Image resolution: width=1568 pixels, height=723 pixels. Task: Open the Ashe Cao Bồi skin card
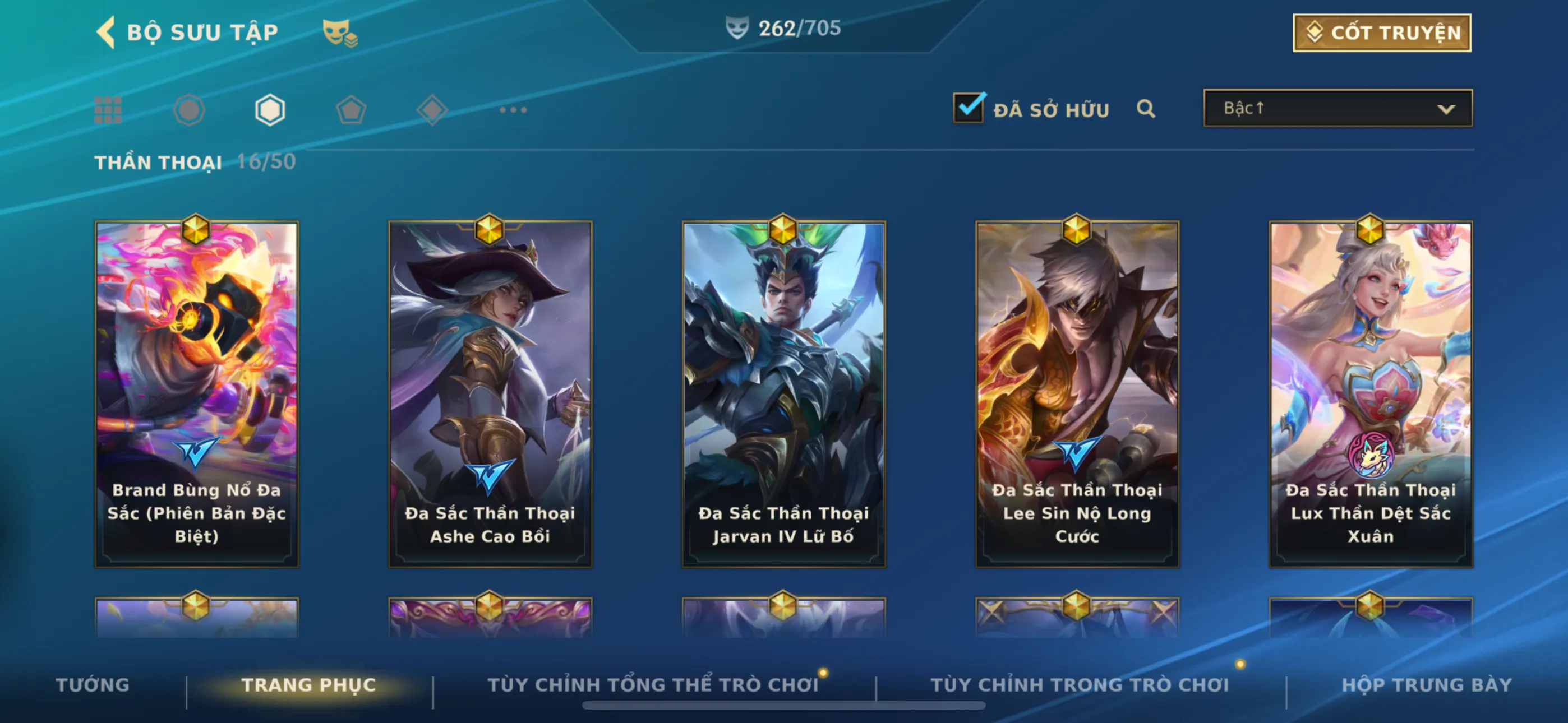tap(490, 394)
